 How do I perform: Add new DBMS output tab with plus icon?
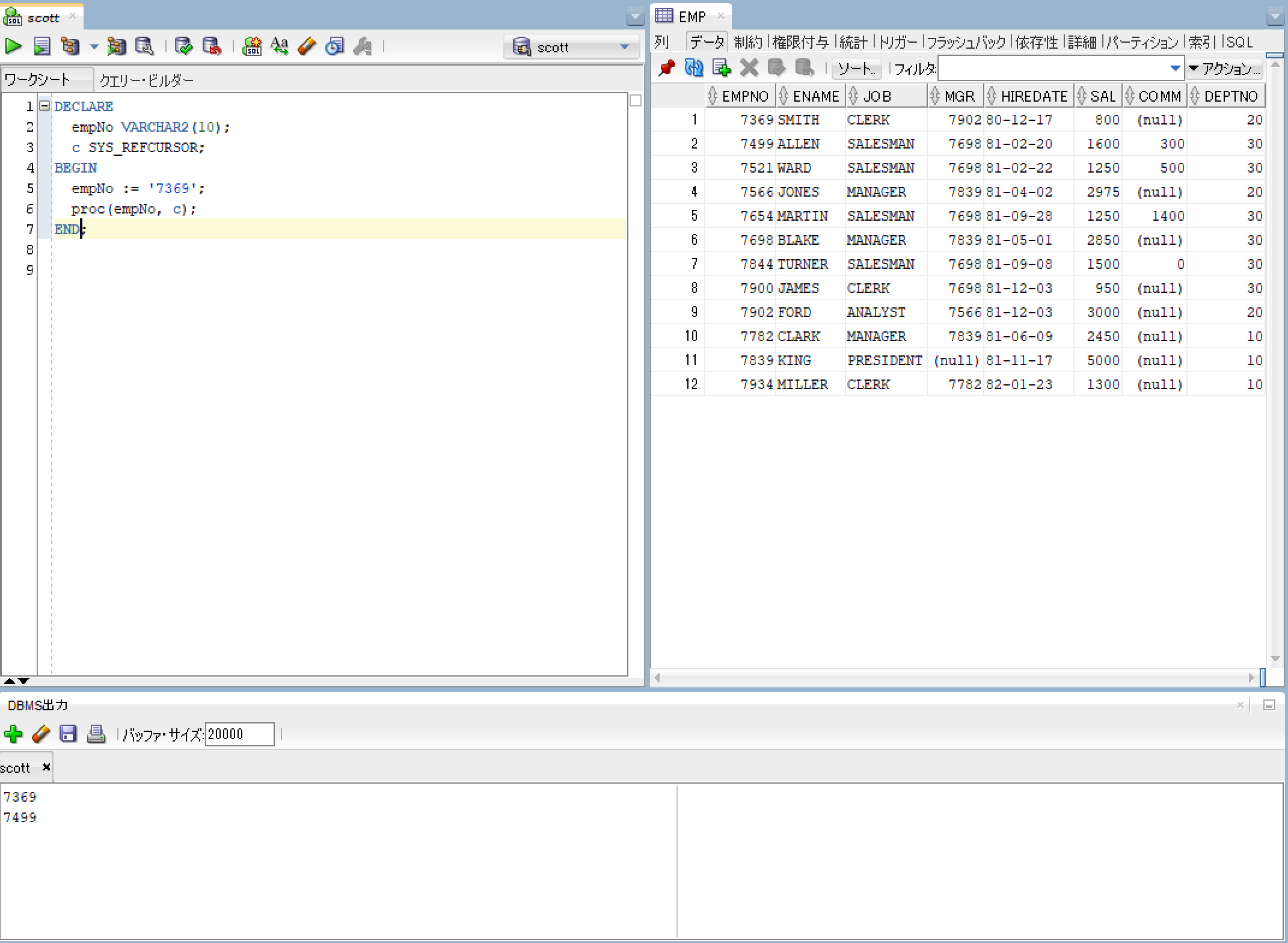pos(14,734)
